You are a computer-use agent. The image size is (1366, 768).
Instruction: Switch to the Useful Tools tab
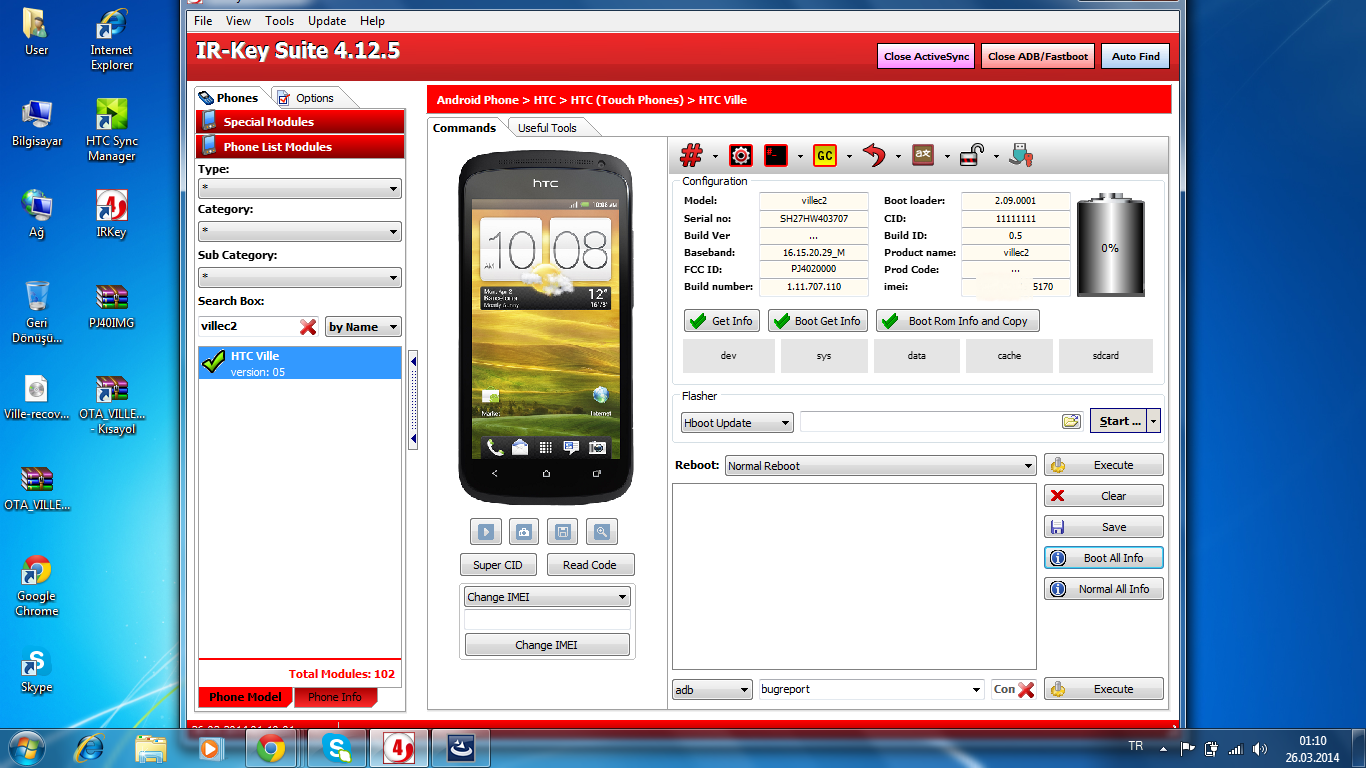click(547, 128)
